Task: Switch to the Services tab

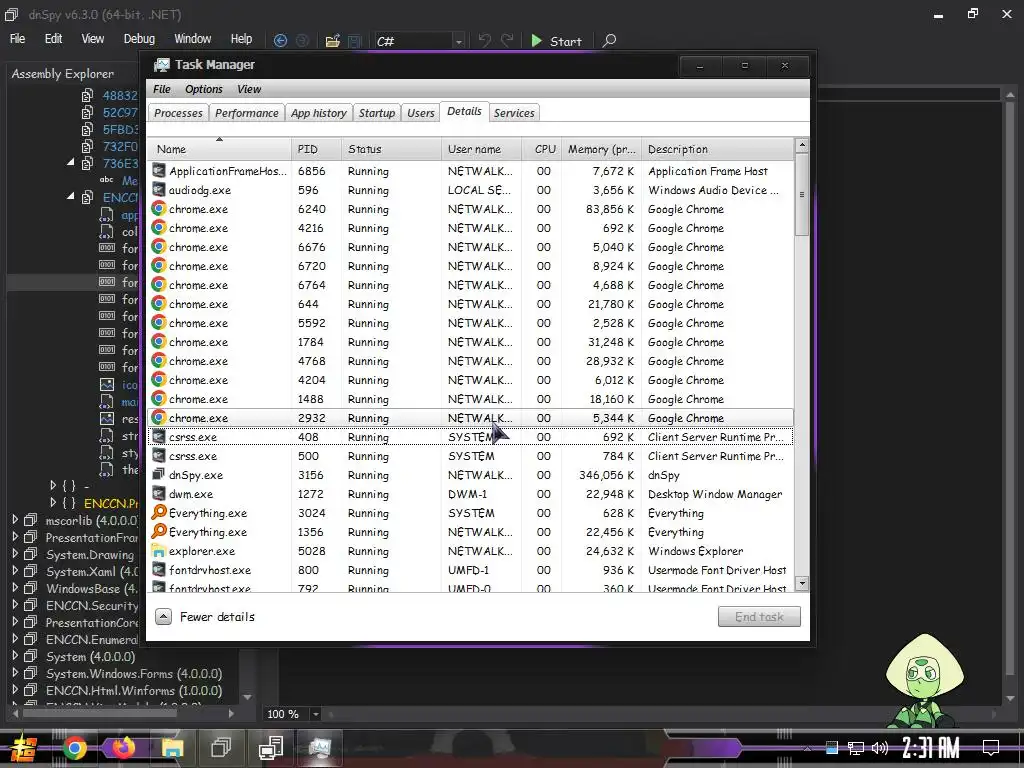Action: click(514, 113)
